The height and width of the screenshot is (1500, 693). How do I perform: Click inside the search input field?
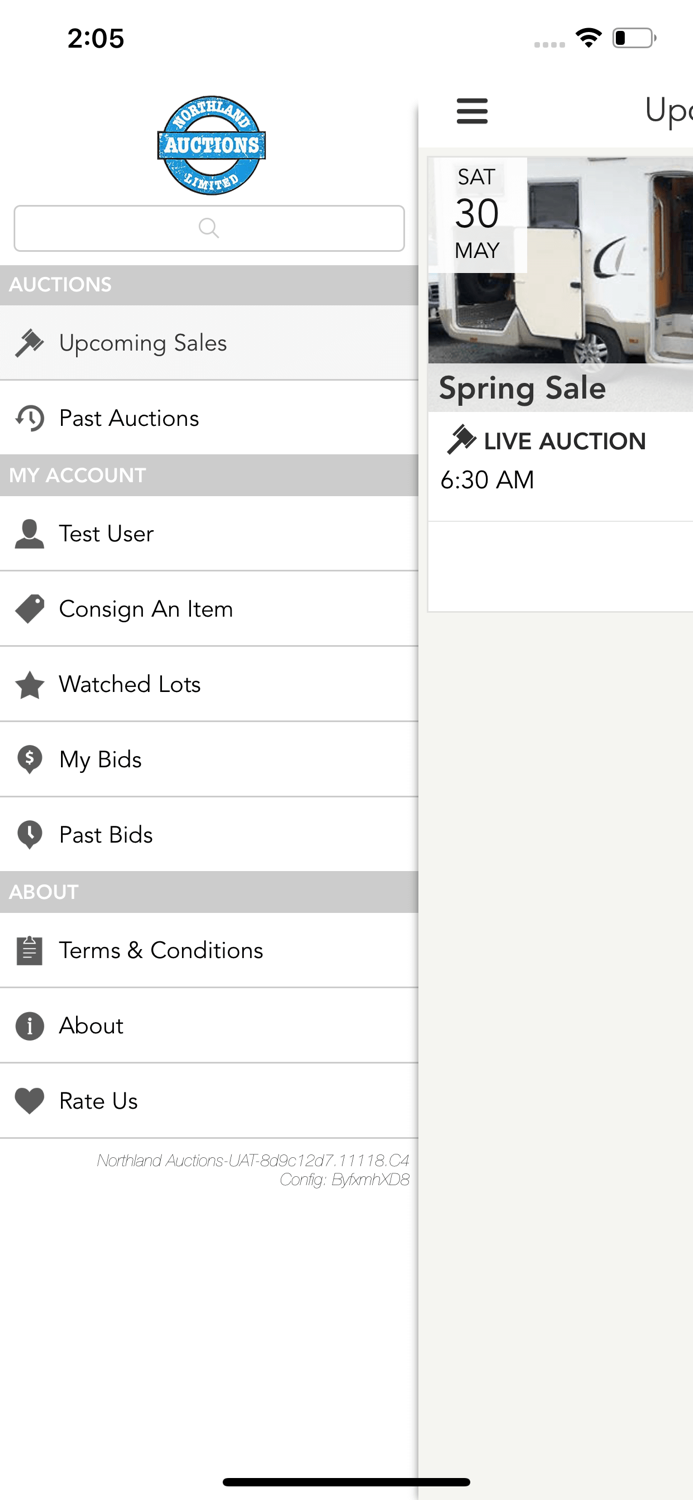(208, 228)
